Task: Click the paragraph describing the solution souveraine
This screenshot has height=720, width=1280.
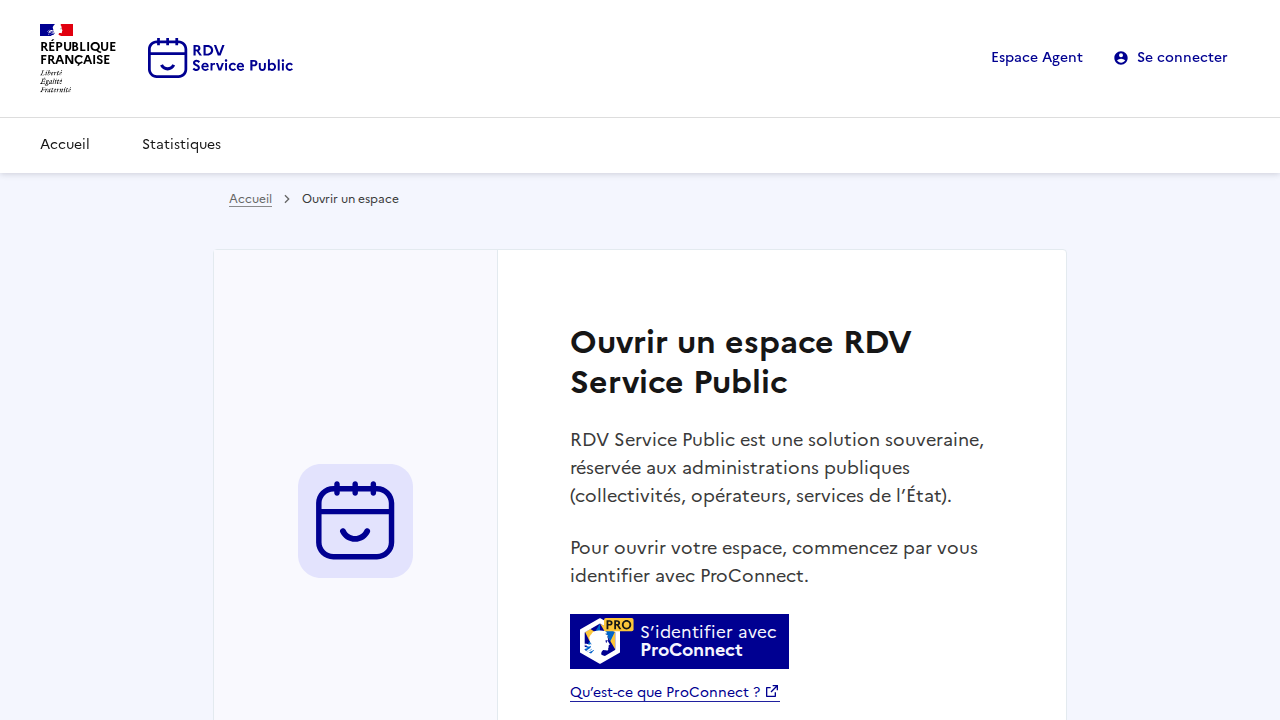Action: click(x=776, y=468)
